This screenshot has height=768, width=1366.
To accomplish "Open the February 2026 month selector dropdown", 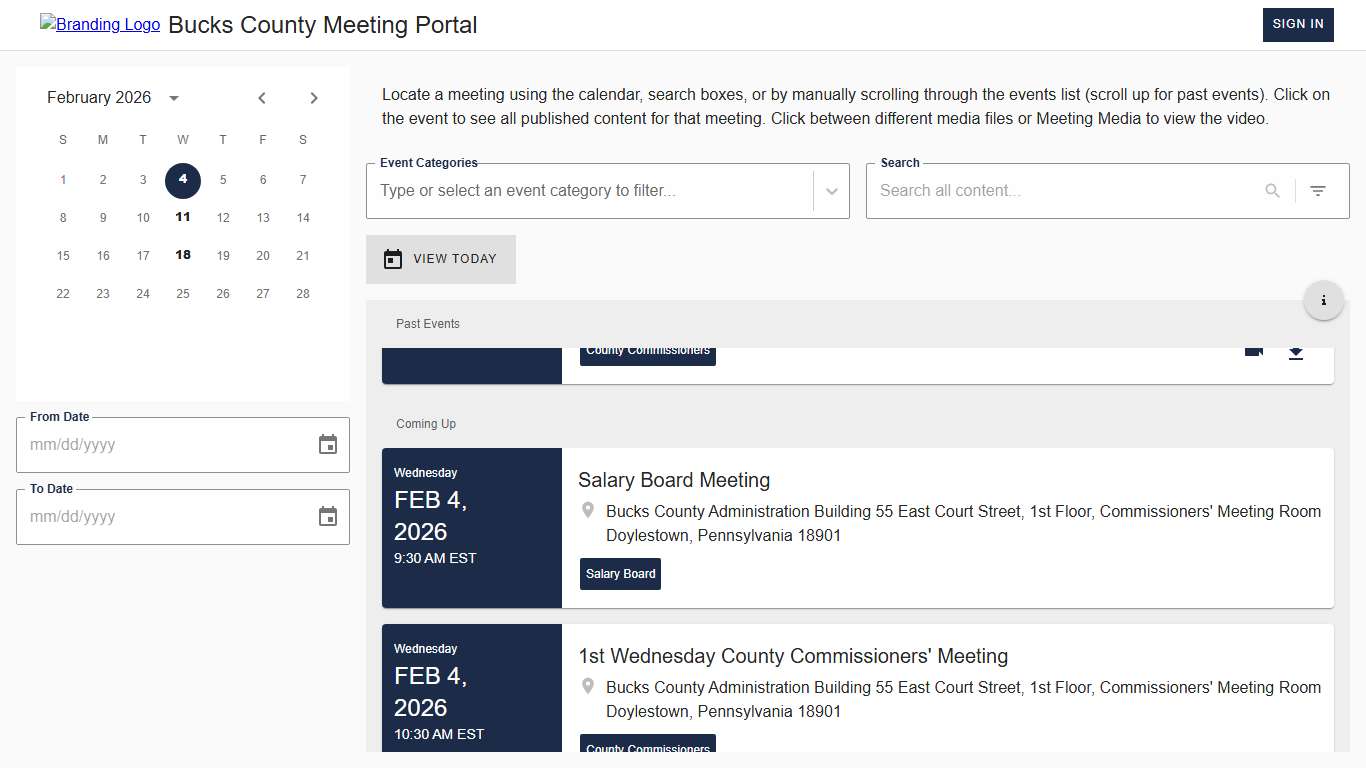I will coord(173,97).
